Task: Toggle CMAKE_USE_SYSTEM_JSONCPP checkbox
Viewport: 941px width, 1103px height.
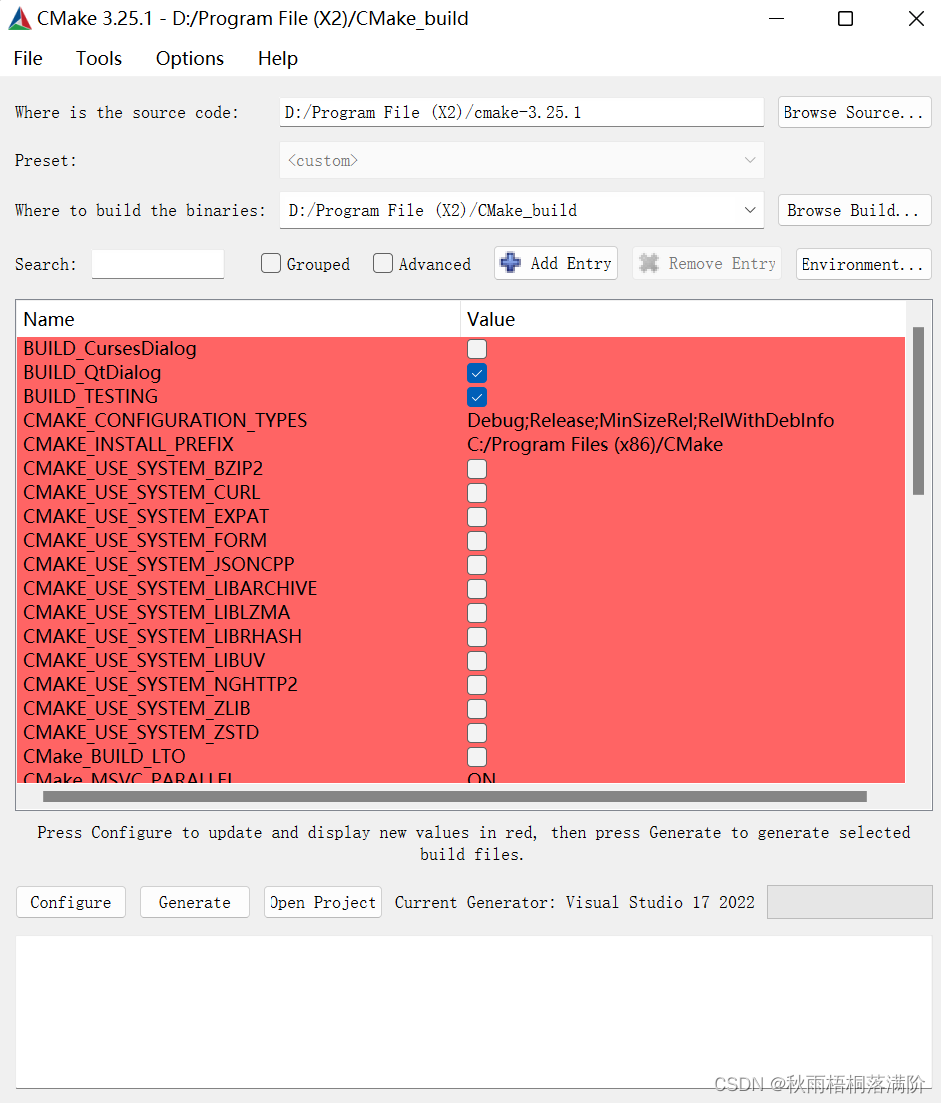Action: point(477,565)
